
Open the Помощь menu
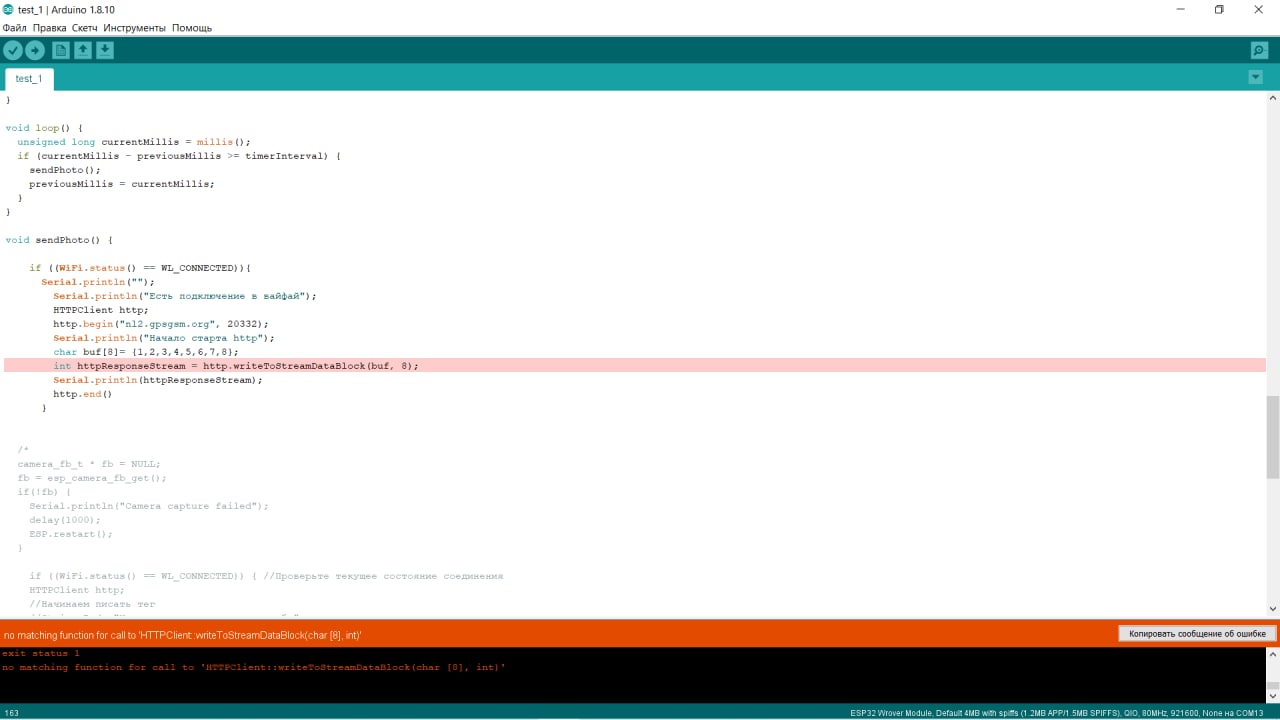192,28
